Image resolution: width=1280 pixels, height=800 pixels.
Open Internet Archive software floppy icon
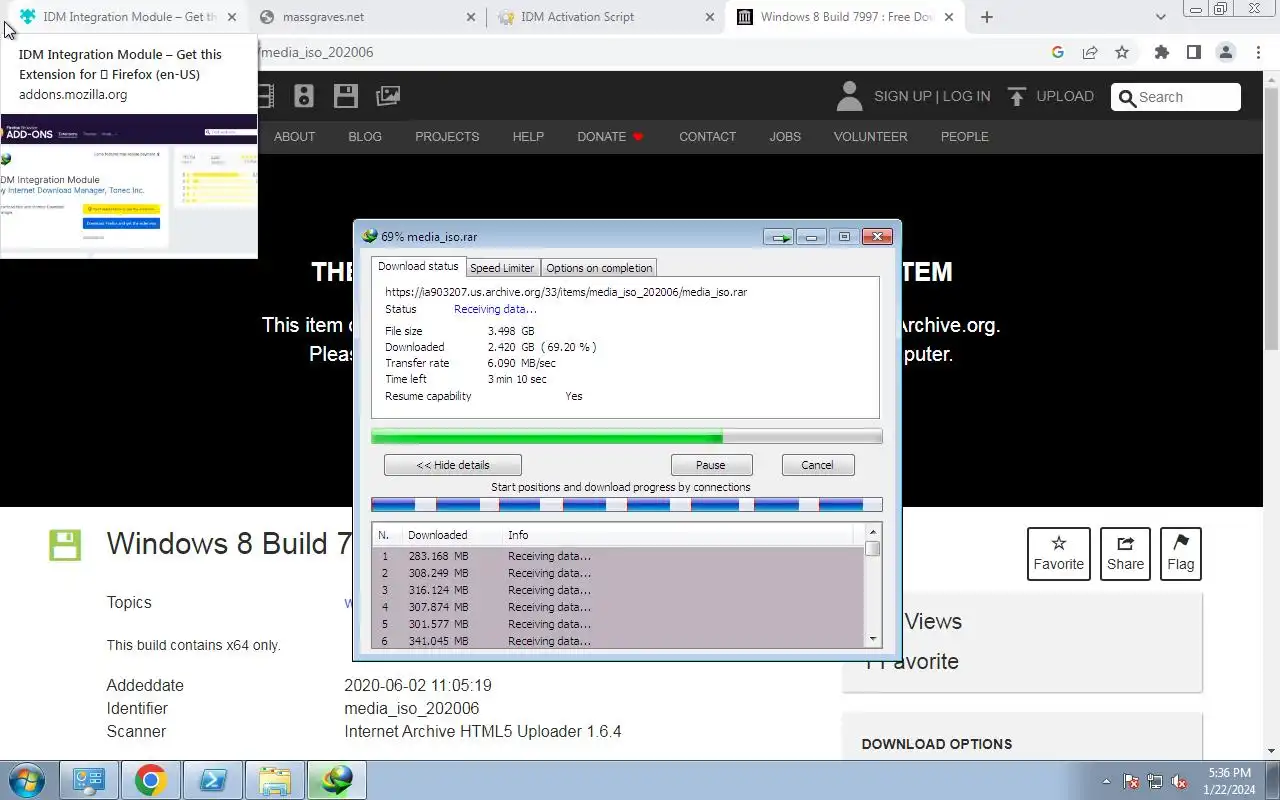tap(346, 96)
